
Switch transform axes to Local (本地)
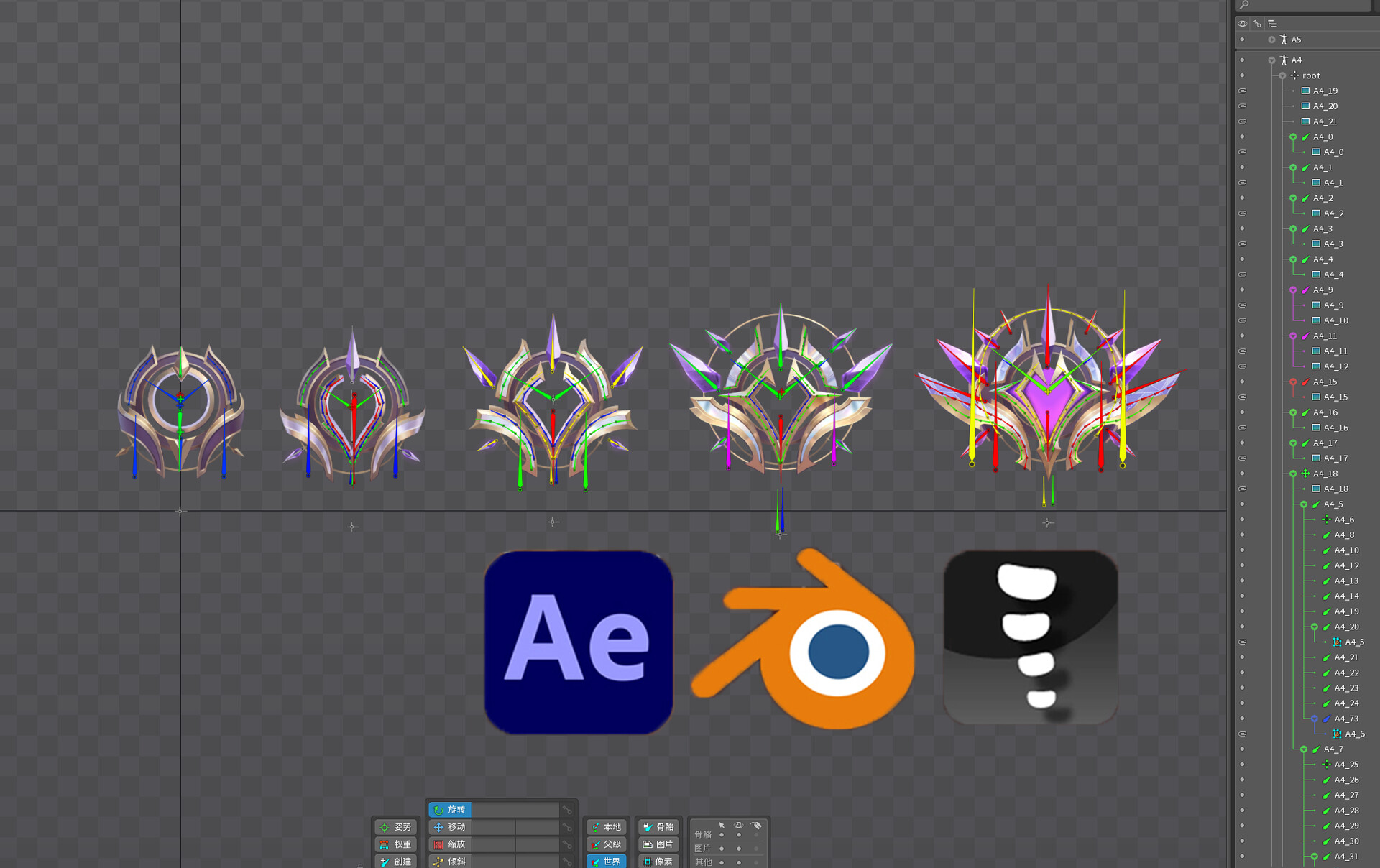click(x=607, y=827)
